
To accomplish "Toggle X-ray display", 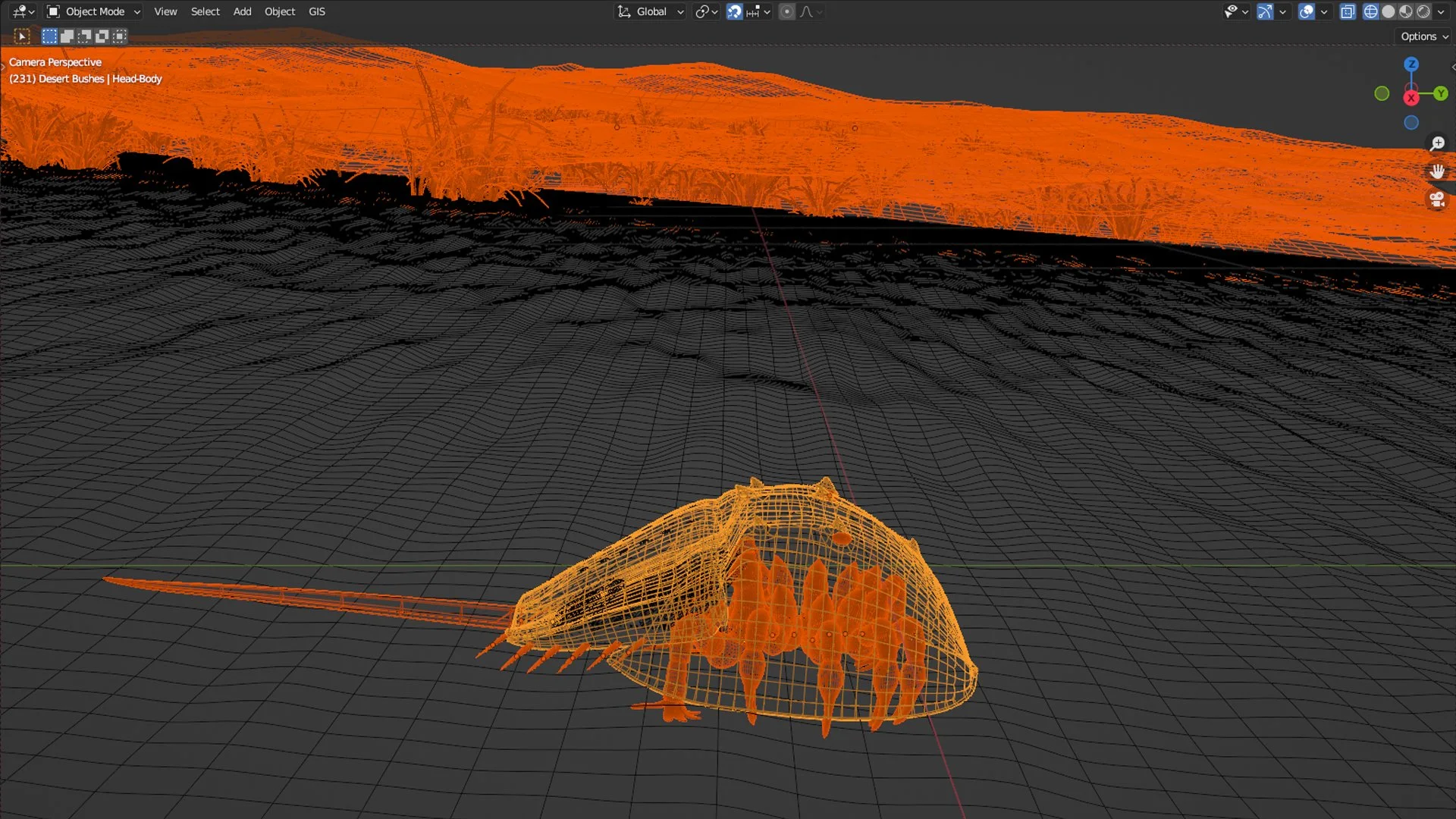I will point(1348,11).
